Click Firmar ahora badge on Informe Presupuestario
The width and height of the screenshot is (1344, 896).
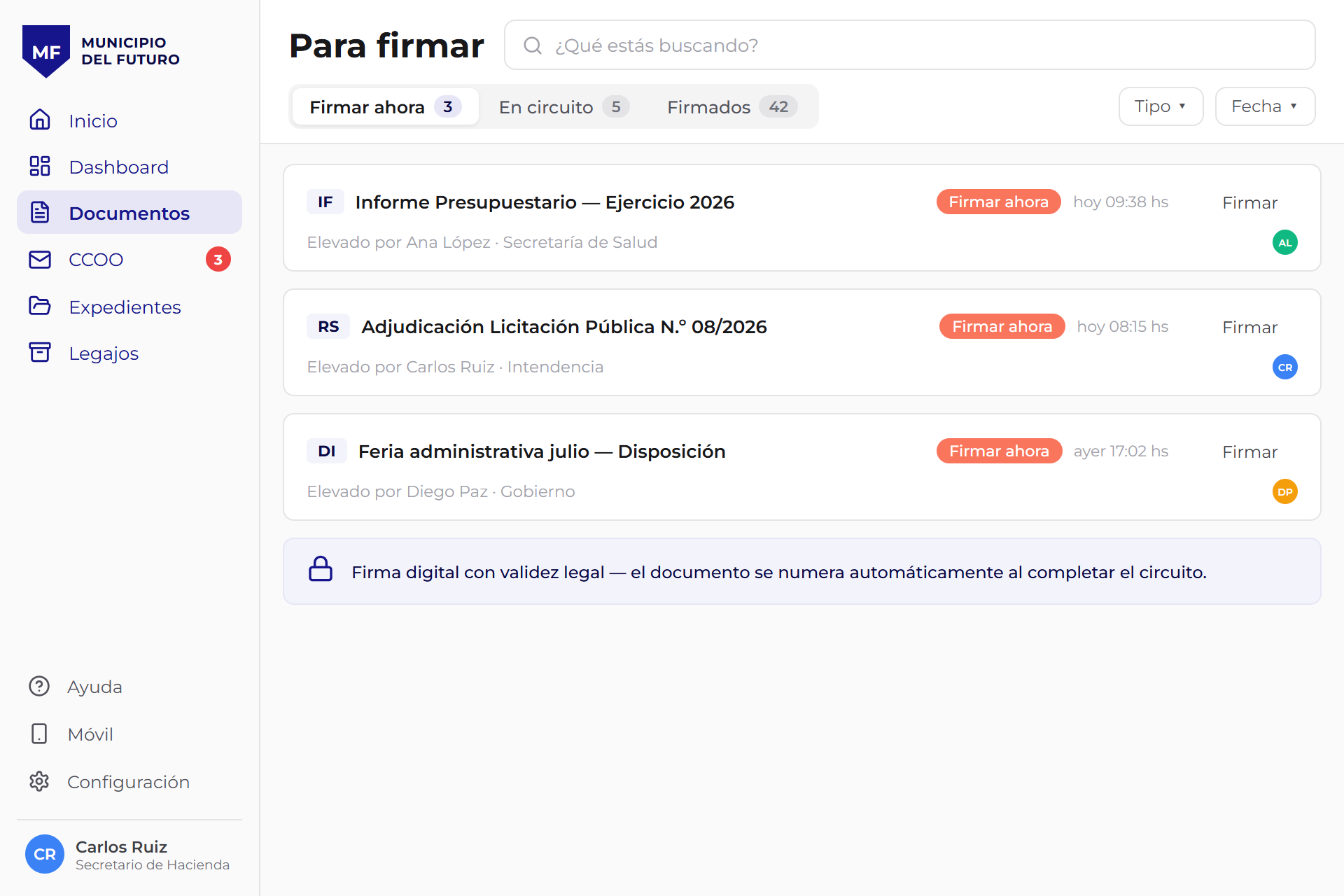point(999,202)
